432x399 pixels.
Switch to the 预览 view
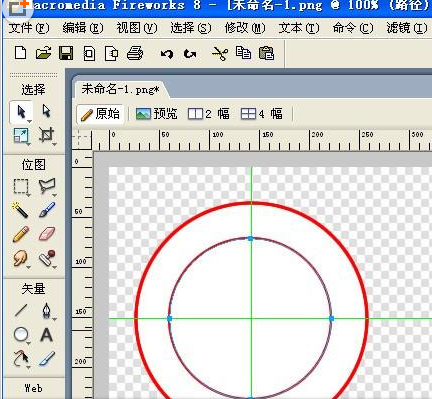coord(157,114)
